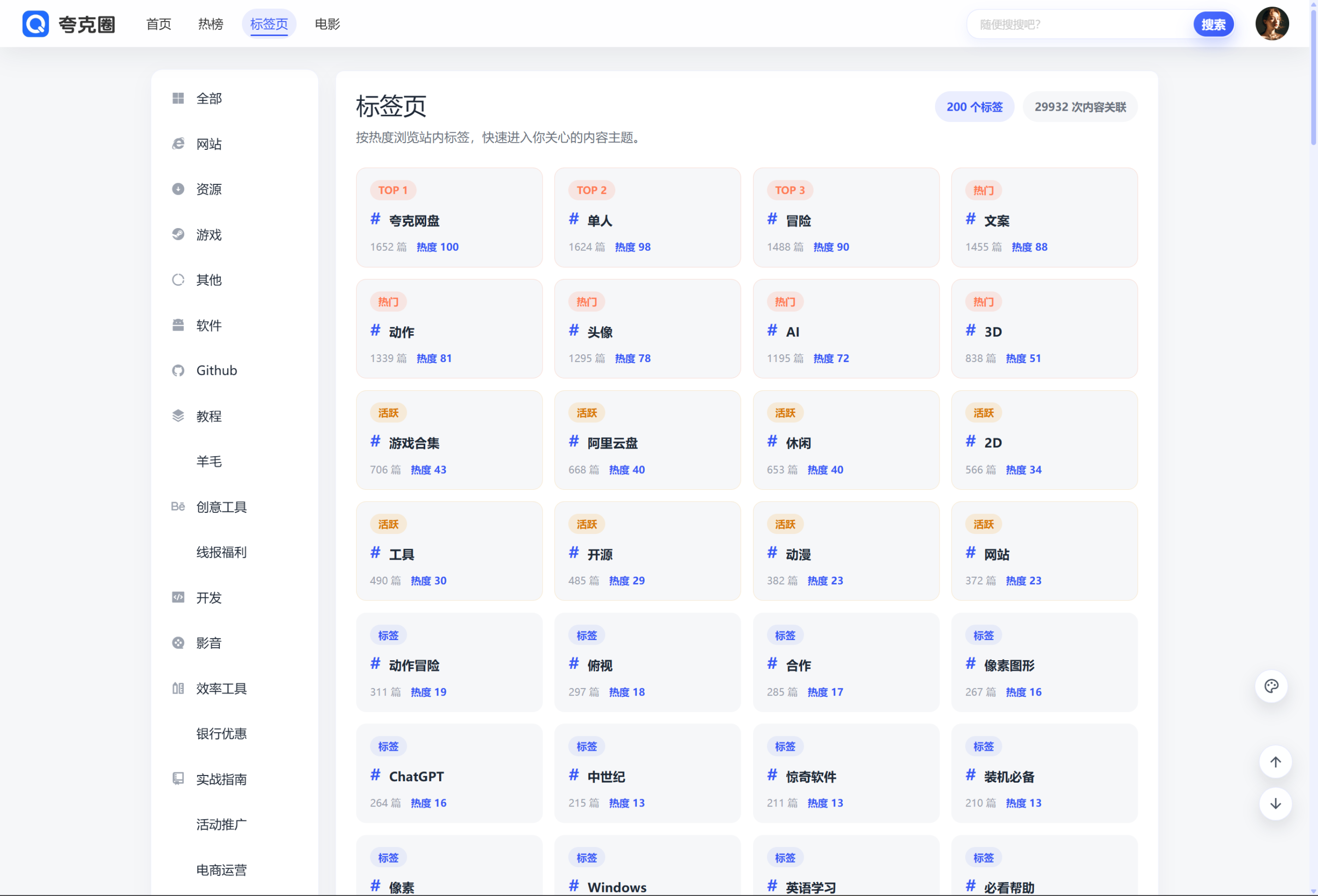1318x896 pixels.
Task: Switch to the 热榜 nav tab
Action: point(211,24)
